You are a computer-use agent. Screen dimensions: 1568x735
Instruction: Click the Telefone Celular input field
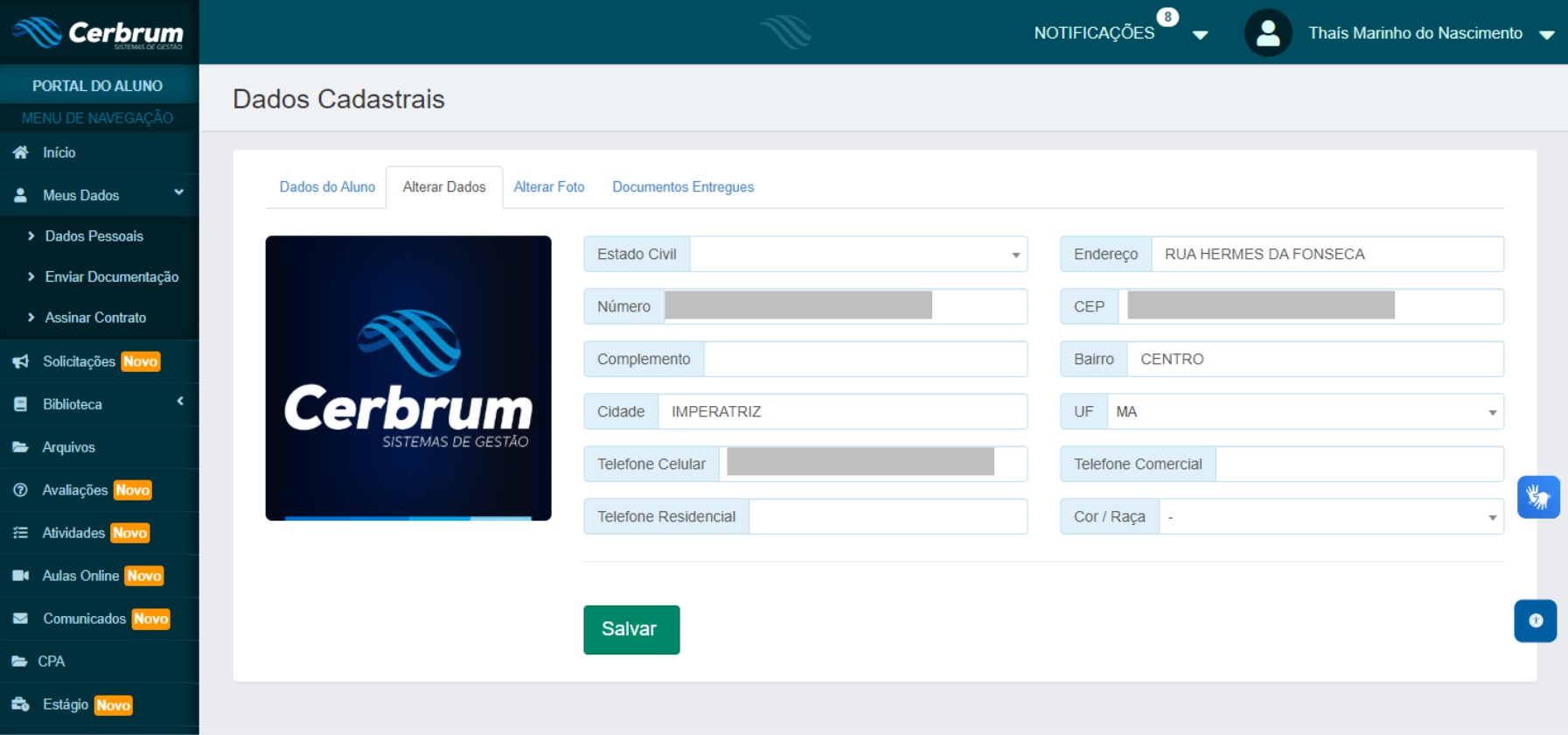point(873,464)
